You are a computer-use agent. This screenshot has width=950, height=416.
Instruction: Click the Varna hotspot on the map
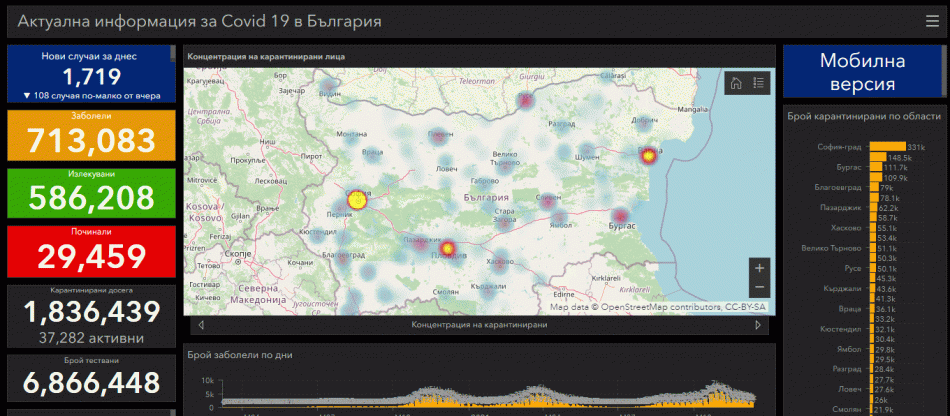[649, 156]
